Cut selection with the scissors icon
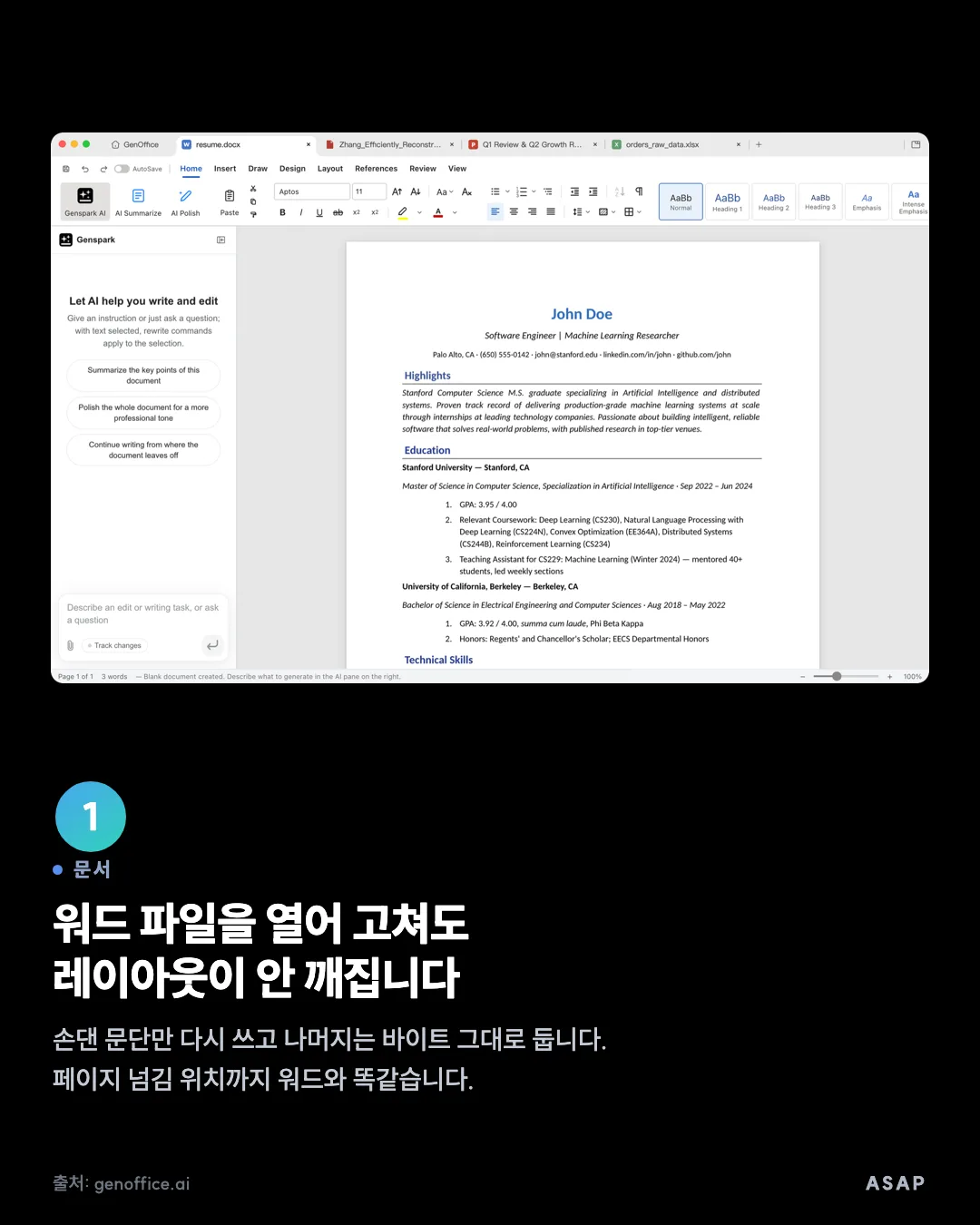Screen dimensions: 980x1225 253,189
